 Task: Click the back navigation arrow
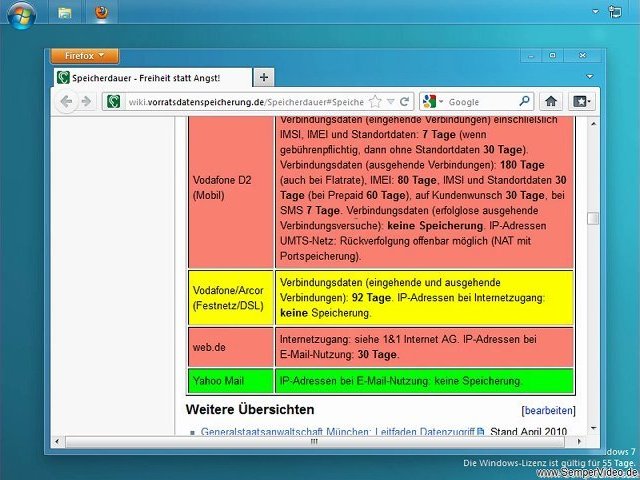tap(66, 101)
